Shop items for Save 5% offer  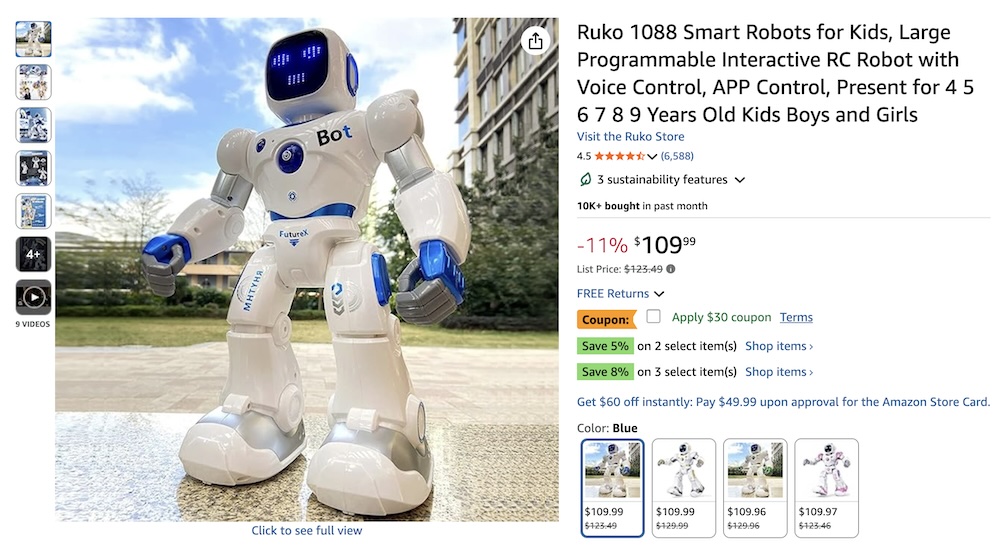[779, 346]
